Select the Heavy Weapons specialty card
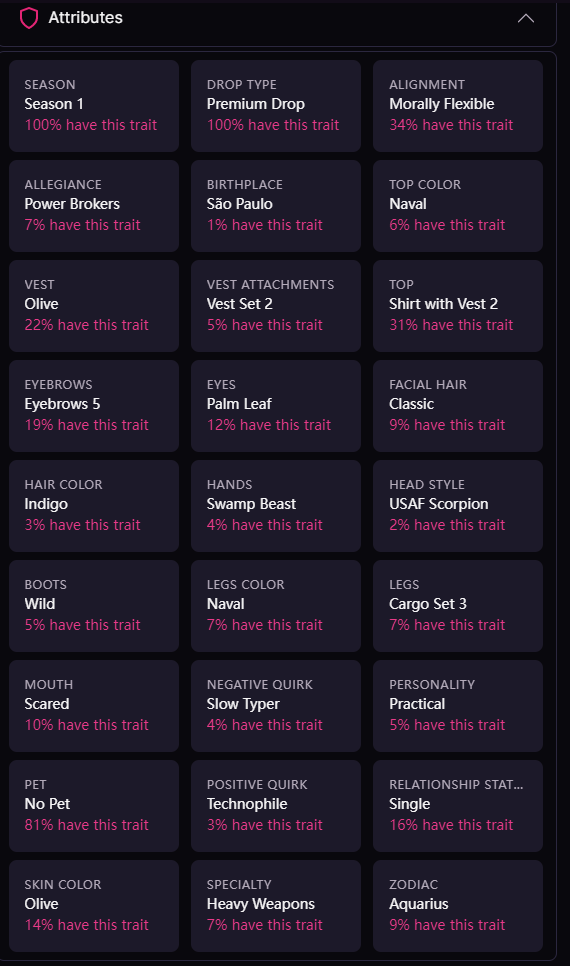570x966 pixels. point(276,906)
